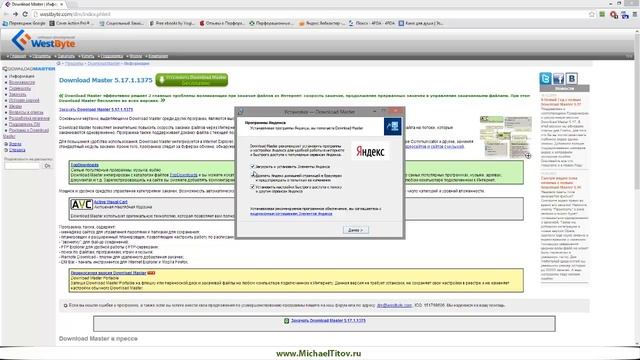
Task: Open Yandex Elements license agreement link
Action: pyautogui.click(x=291, y=213)
